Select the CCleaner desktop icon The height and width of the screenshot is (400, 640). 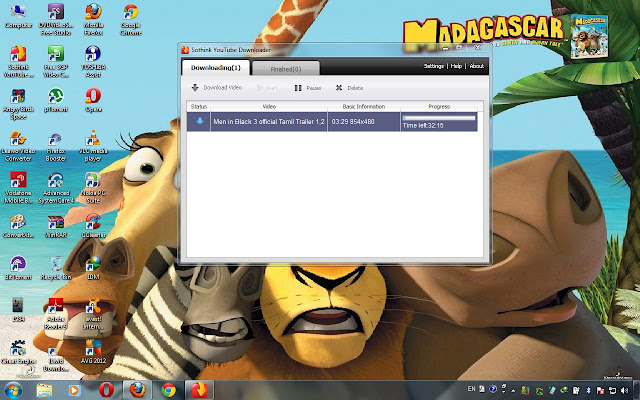tap(93, 226)
